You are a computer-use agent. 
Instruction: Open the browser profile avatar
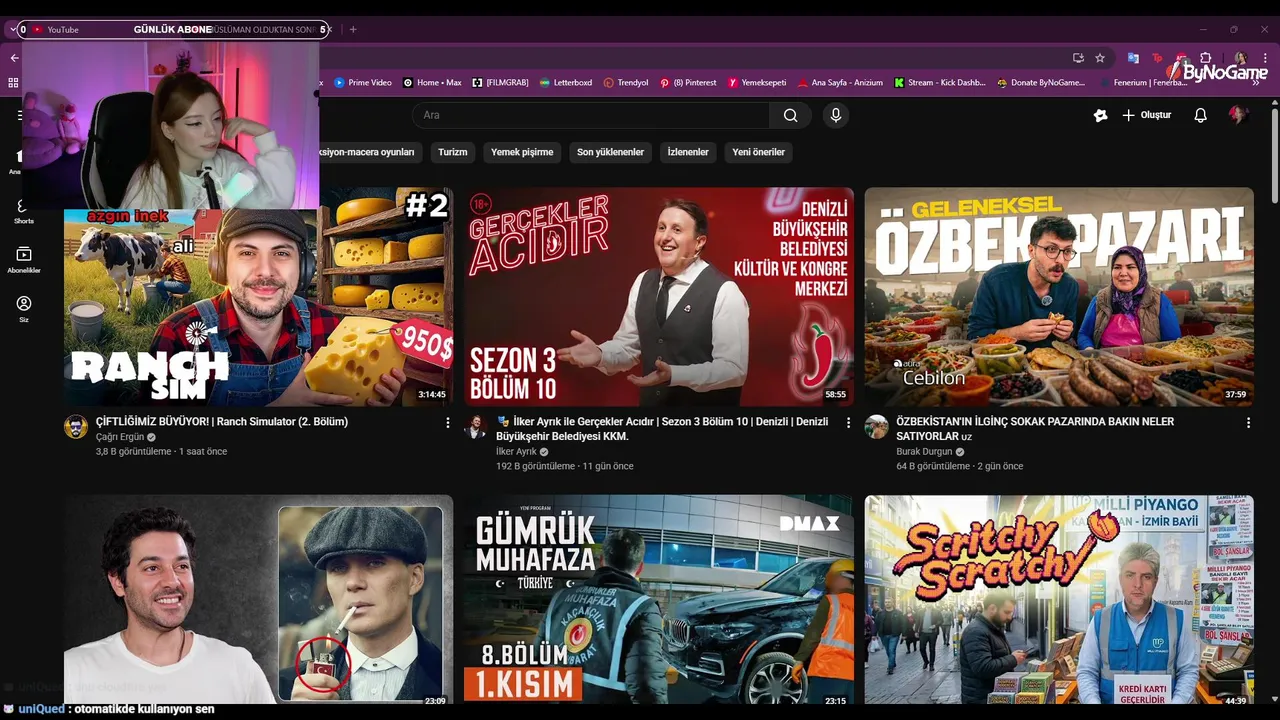(x=1240, y=58)
